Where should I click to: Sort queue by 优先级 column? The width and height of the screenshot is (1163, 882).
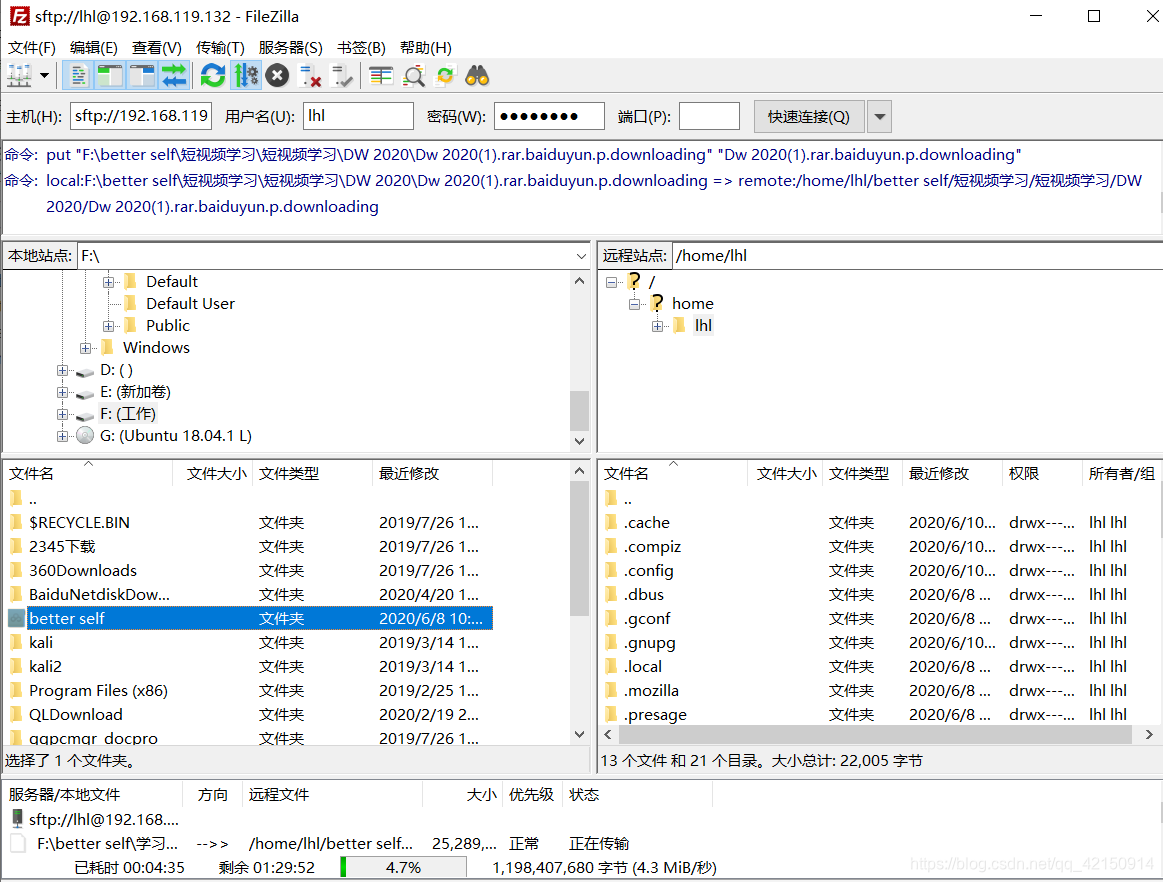[x=531, y=794]
